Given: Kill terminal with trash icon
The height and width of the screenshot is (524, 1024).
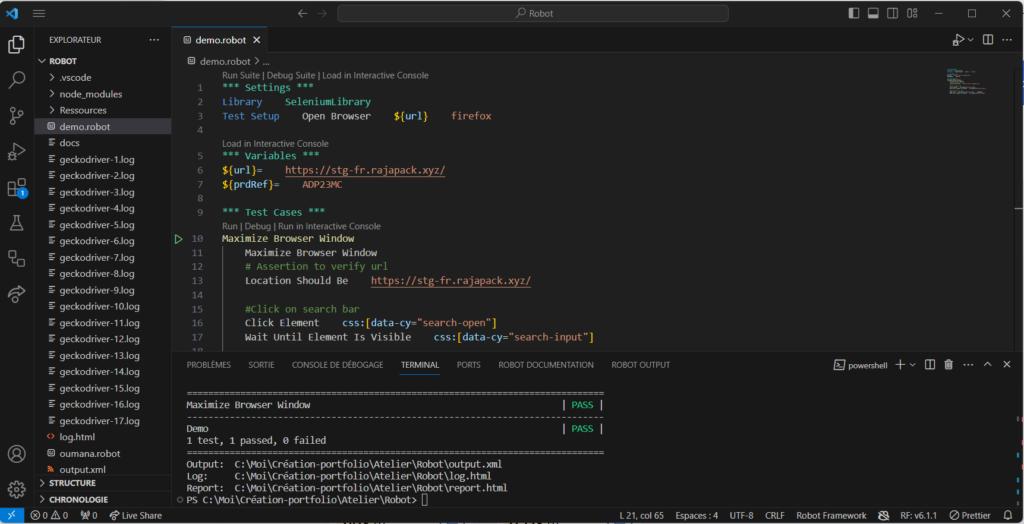Looking at the screenshot, I should [949, 365].
